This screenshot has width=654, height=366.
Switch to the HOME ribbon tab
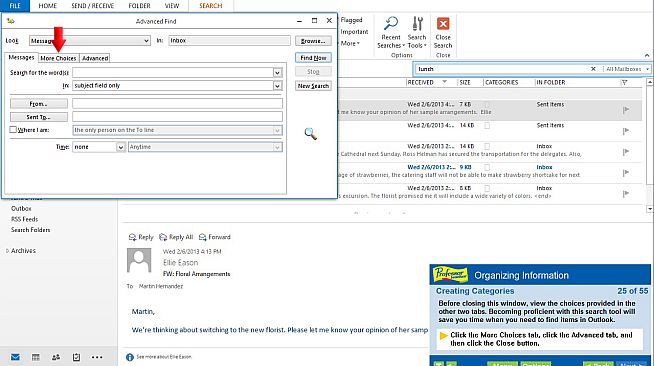pyautogui.click(x=48, y=5)
